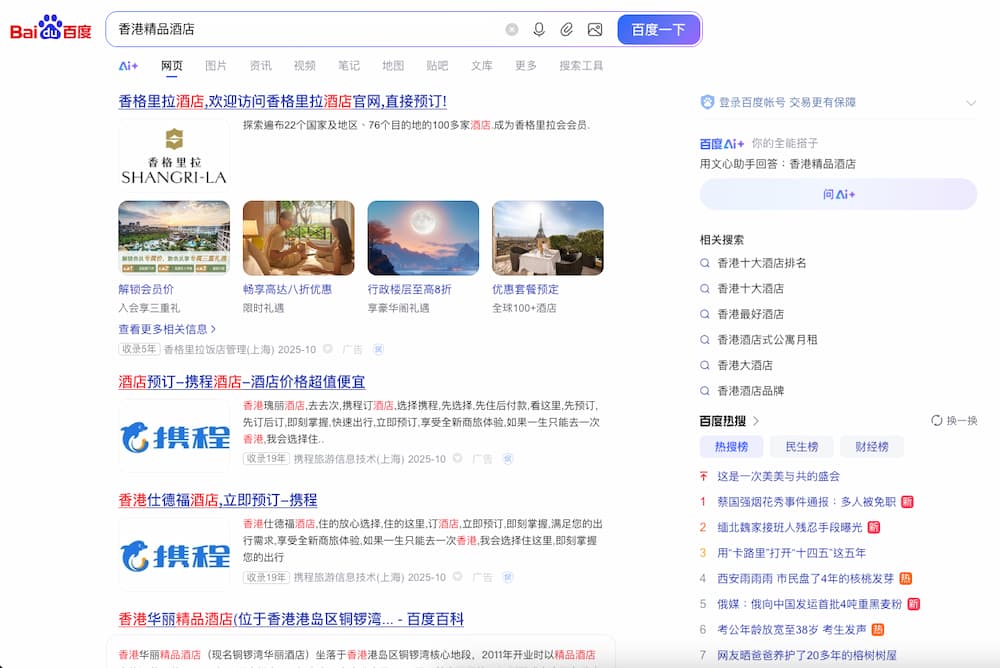This screenshot has width=1000, height=668.
Task: Open the 百度热搜 chevron
Action: coord(756,421)
